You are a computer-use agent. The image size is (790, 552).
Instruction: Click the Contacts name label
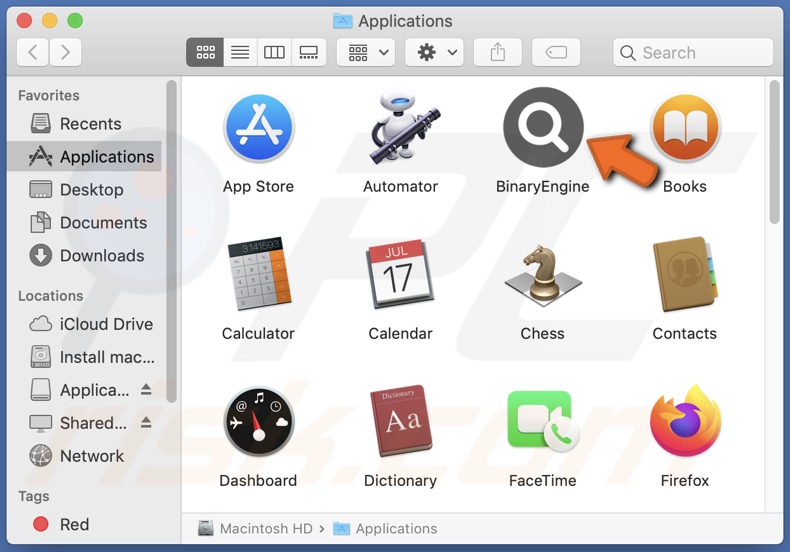pos(685,333)
